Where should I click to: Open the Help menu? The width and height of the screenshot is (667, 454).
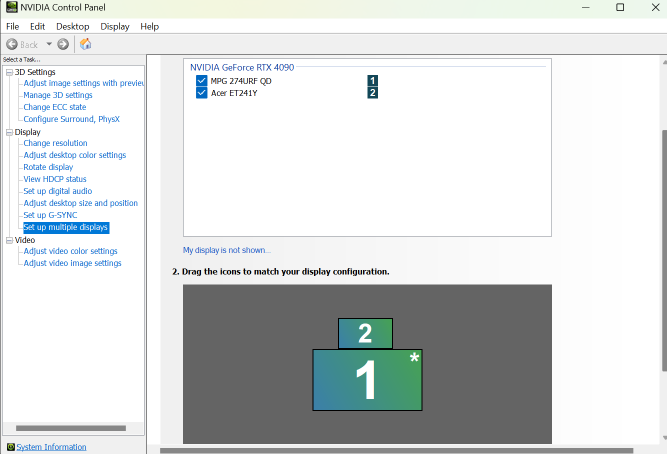coord(149,26)
